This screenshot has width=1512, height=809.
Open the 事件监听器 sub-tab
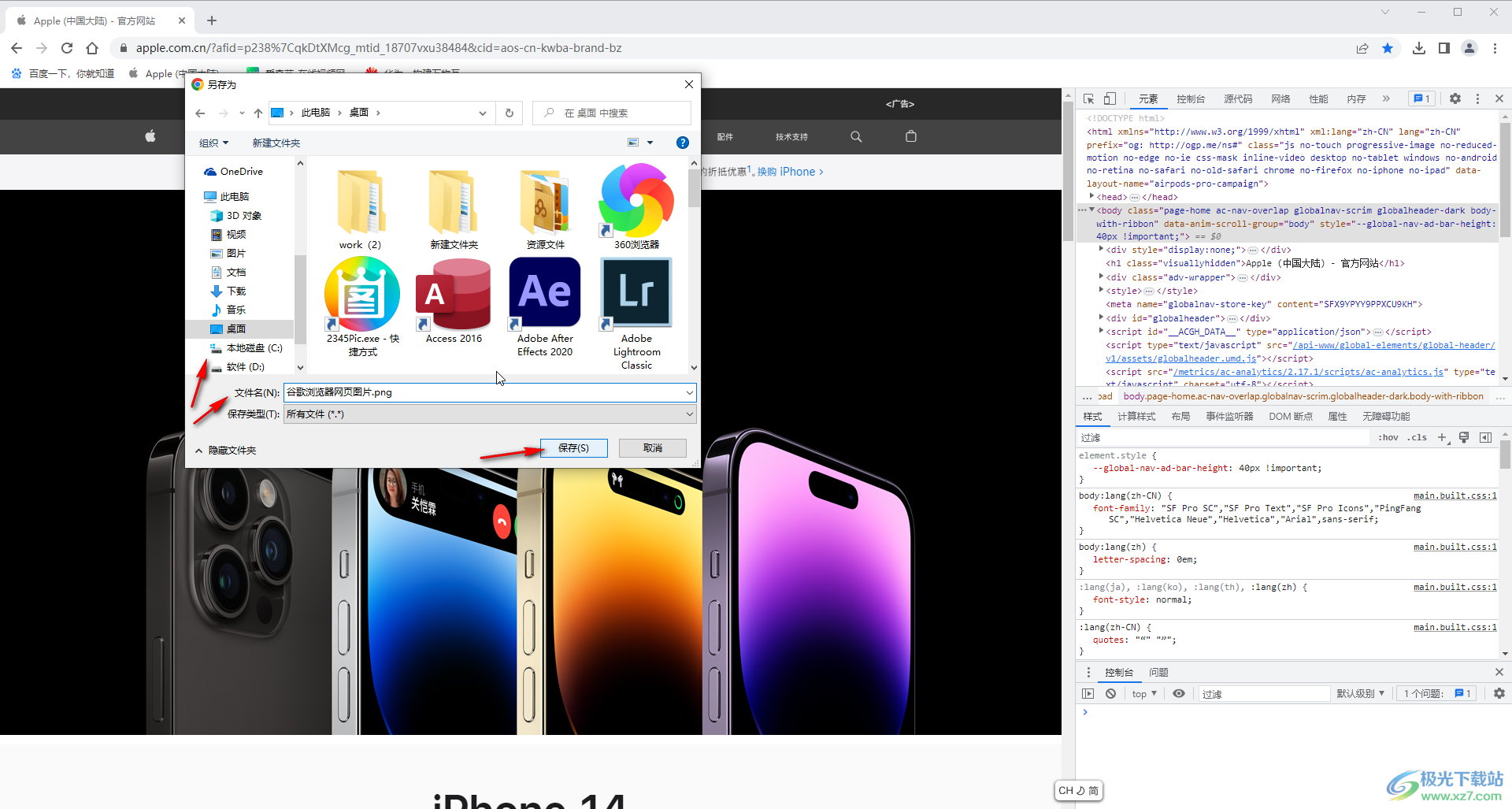pyautogui.click(x=1229, y=417)
